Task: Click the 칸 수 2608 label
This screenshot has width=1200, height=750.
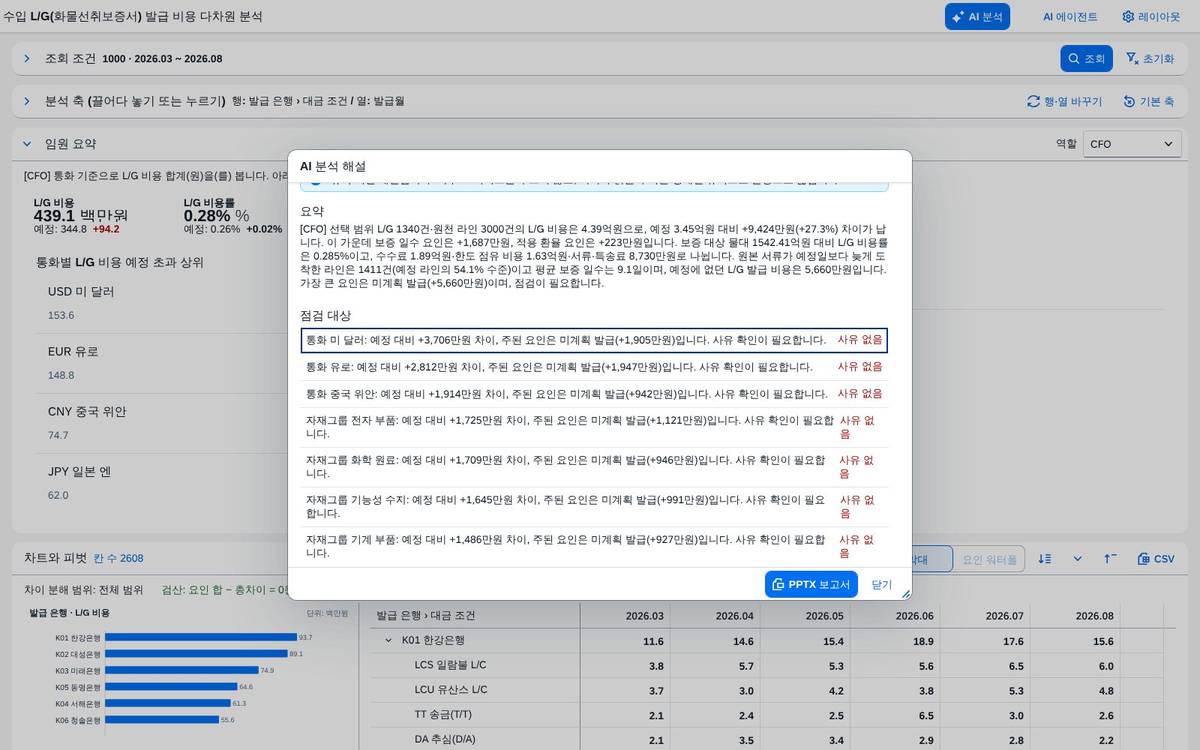Action: click(119, 558)
